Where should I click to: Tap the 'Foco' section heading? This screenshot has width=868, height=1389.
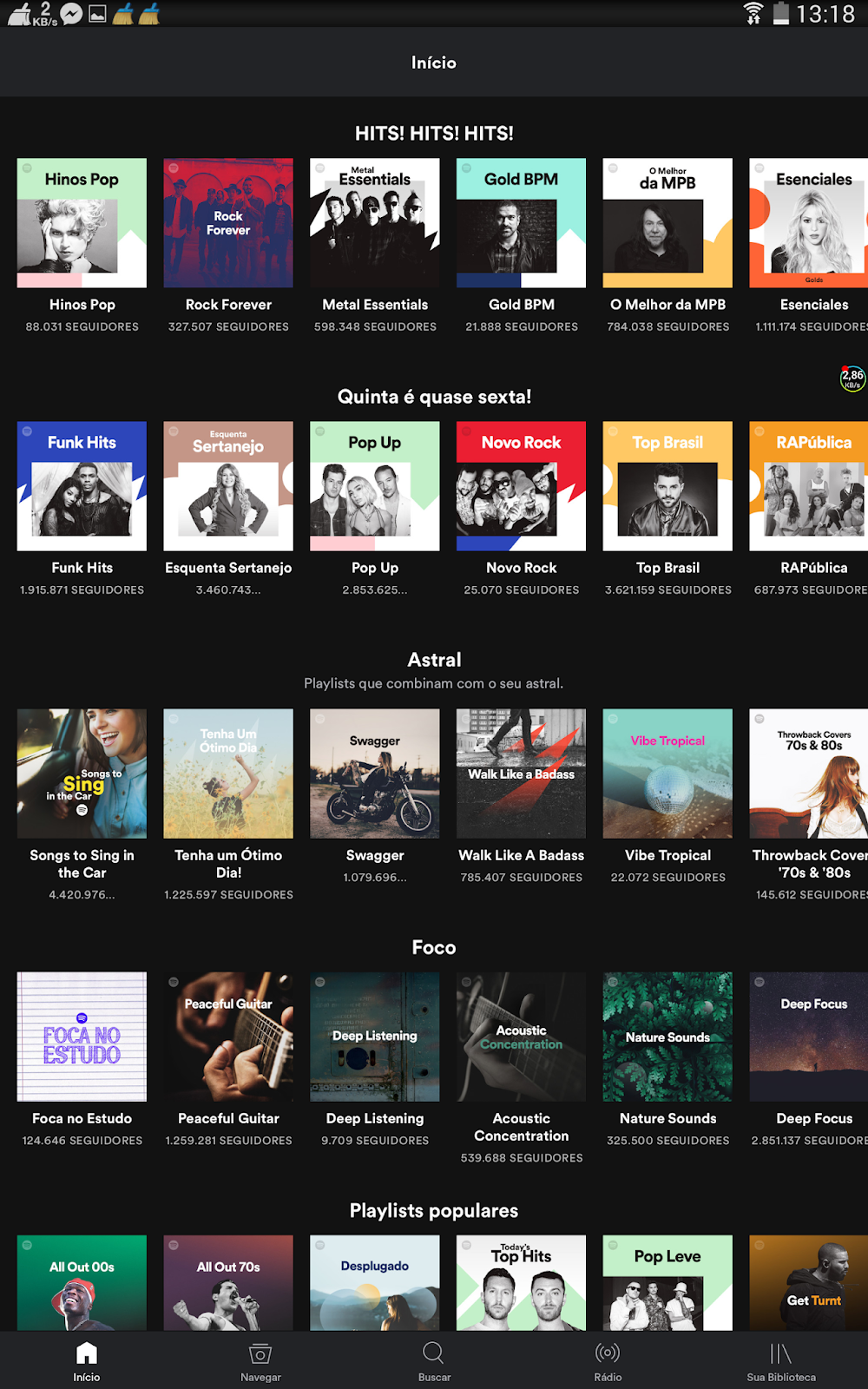click(x=434, y=947)
